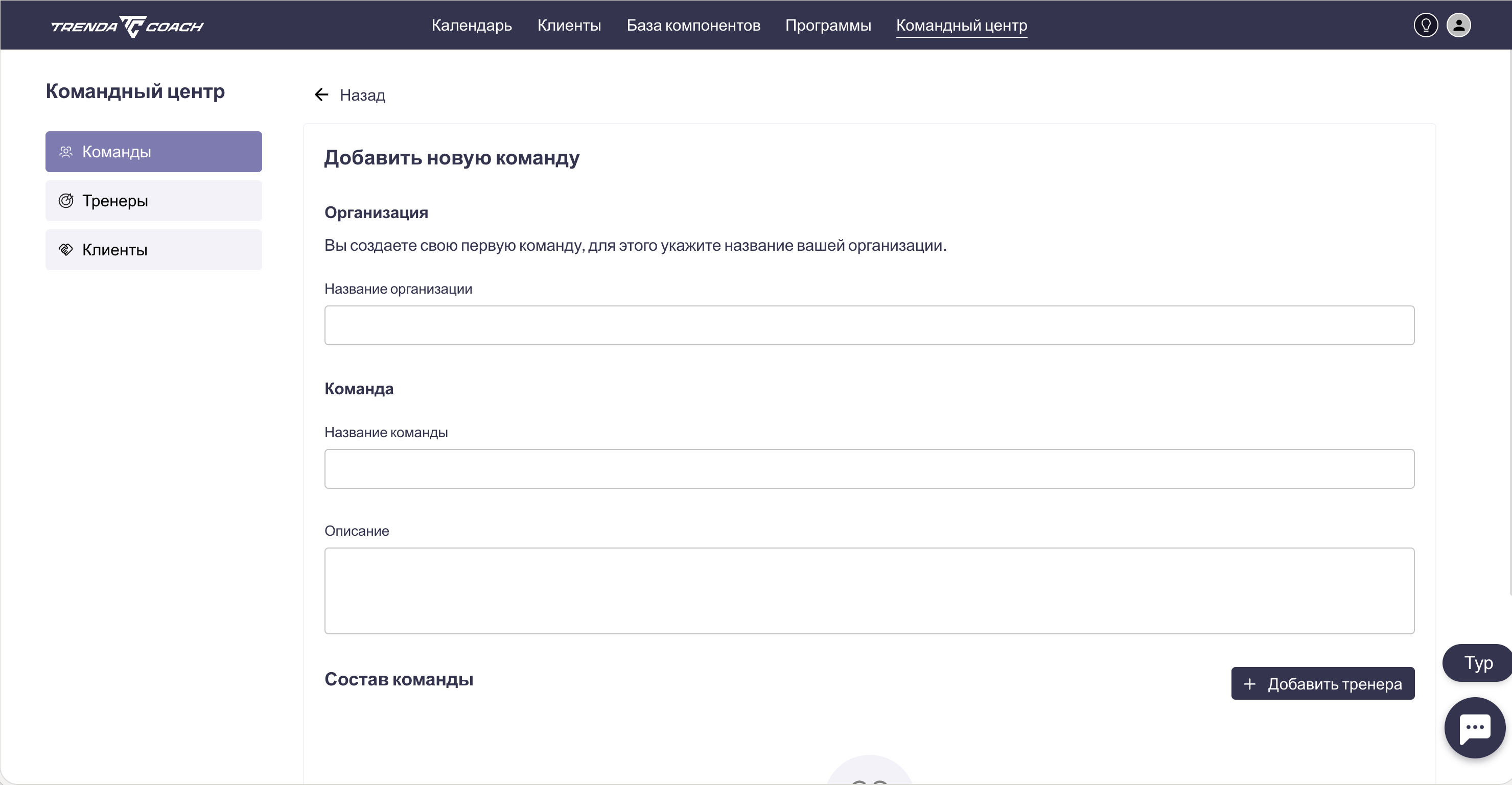The image size is (1512, 785).
Task: Click into the Описание text area
Action: (869, 591)
